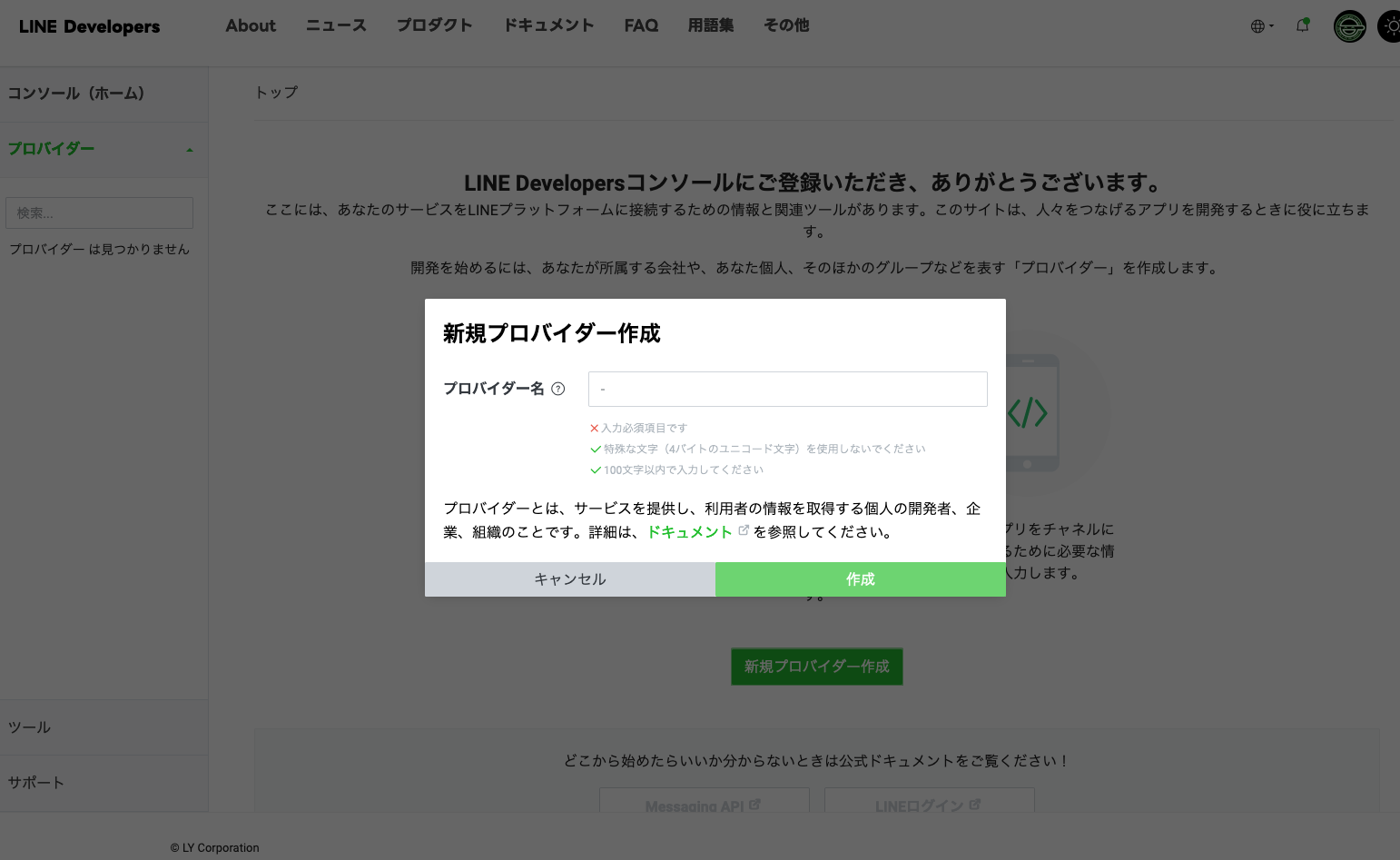Image resolution: width=1400 pixels, height=860 pixels.
Task: Open the プロダクト menu
Action: pos(434,25)
